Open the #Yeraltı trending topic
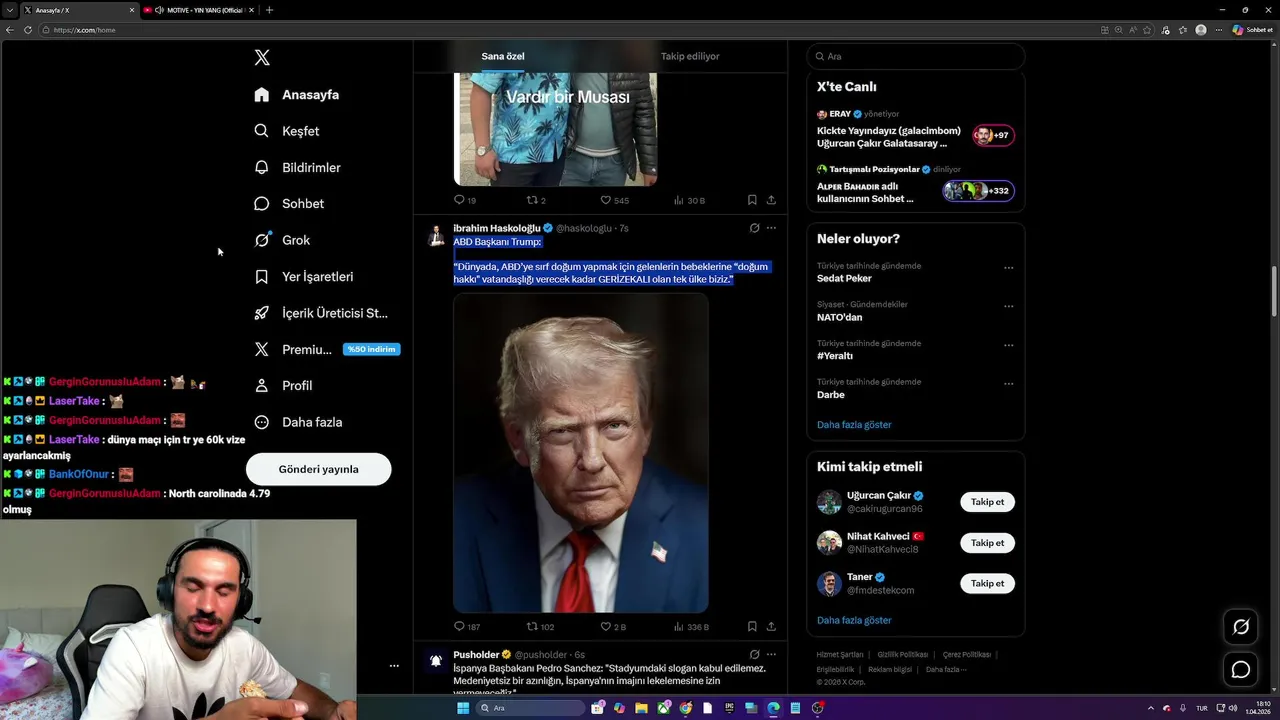This screenshot has width=1280, height=720. [835, 356]
